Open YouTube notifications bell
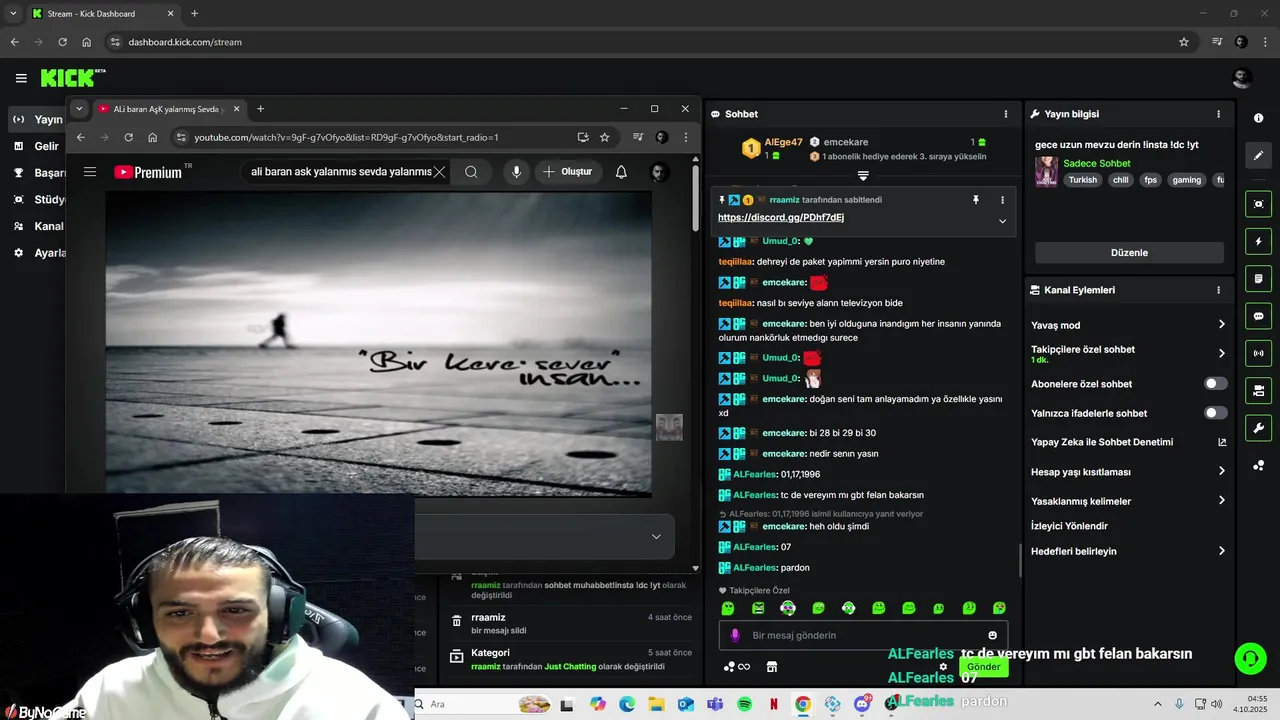Image resolution: width=1280 pixels, height=720 pixels. pos(621,172)
